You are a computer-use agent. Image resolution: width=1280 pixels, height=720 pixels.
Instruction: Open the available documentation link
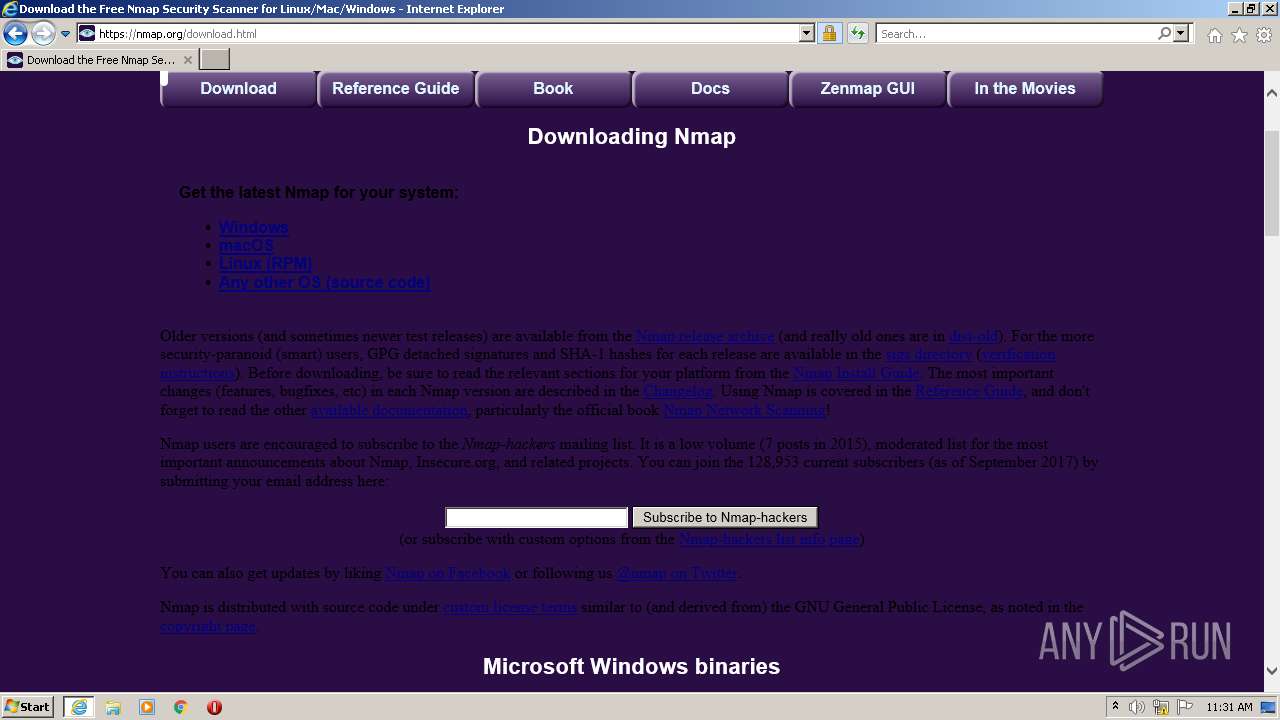(x=389, y=410)
